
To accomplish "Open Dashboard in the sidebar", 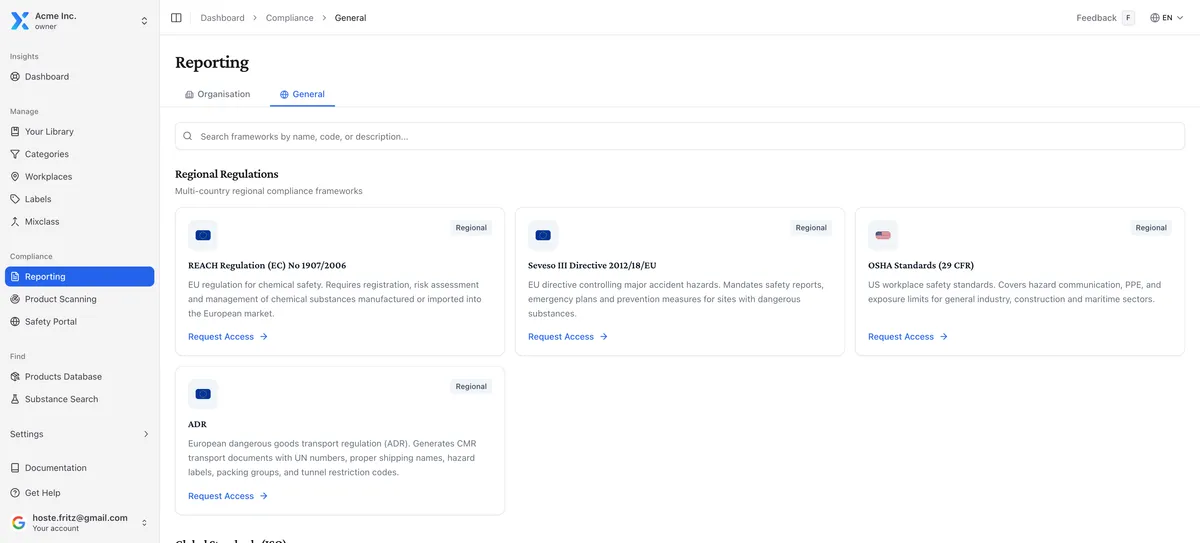I will [x=80, y=77].
